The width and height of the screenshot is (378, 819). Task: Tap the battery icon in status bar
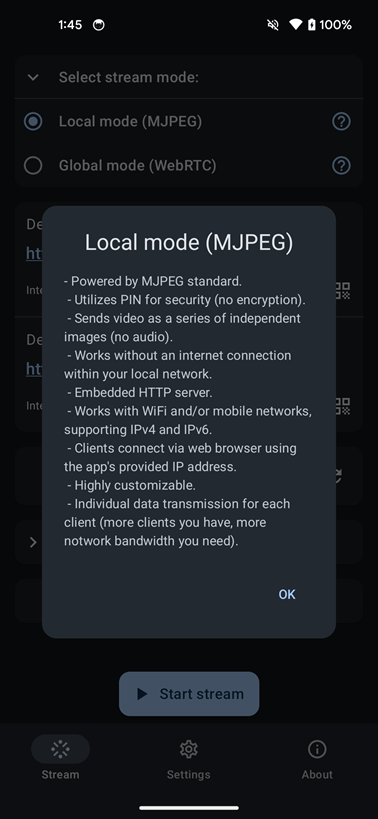point(312,25)
